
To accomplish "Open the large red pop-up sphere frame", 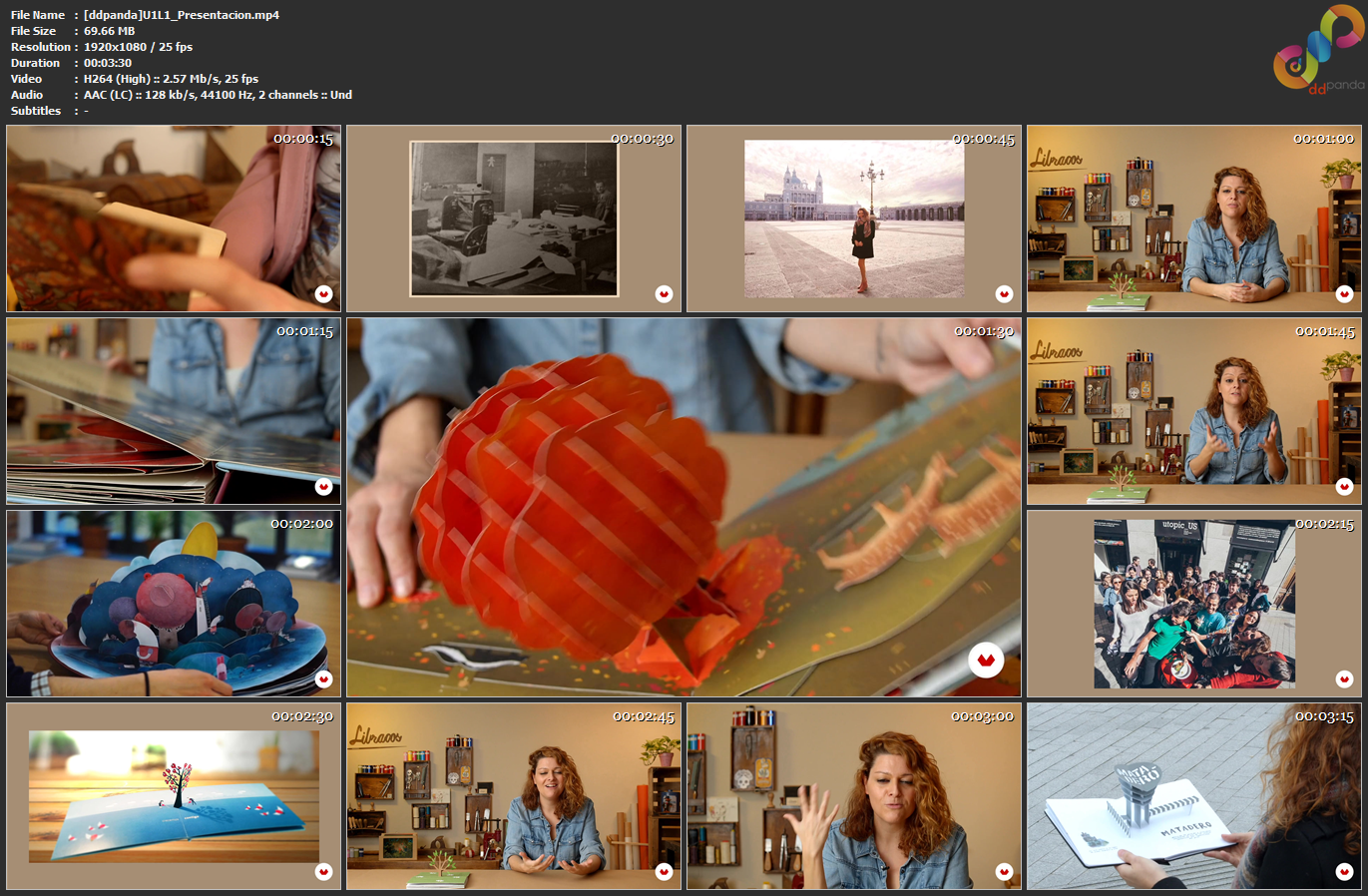I will click(x=684, y=507).
